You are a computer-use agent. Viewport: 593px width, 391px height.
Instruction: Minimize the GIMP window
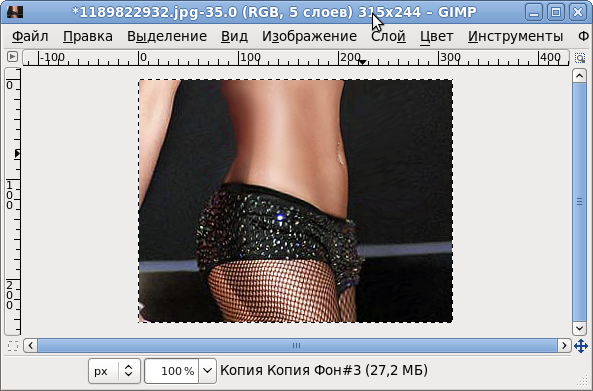534,12
